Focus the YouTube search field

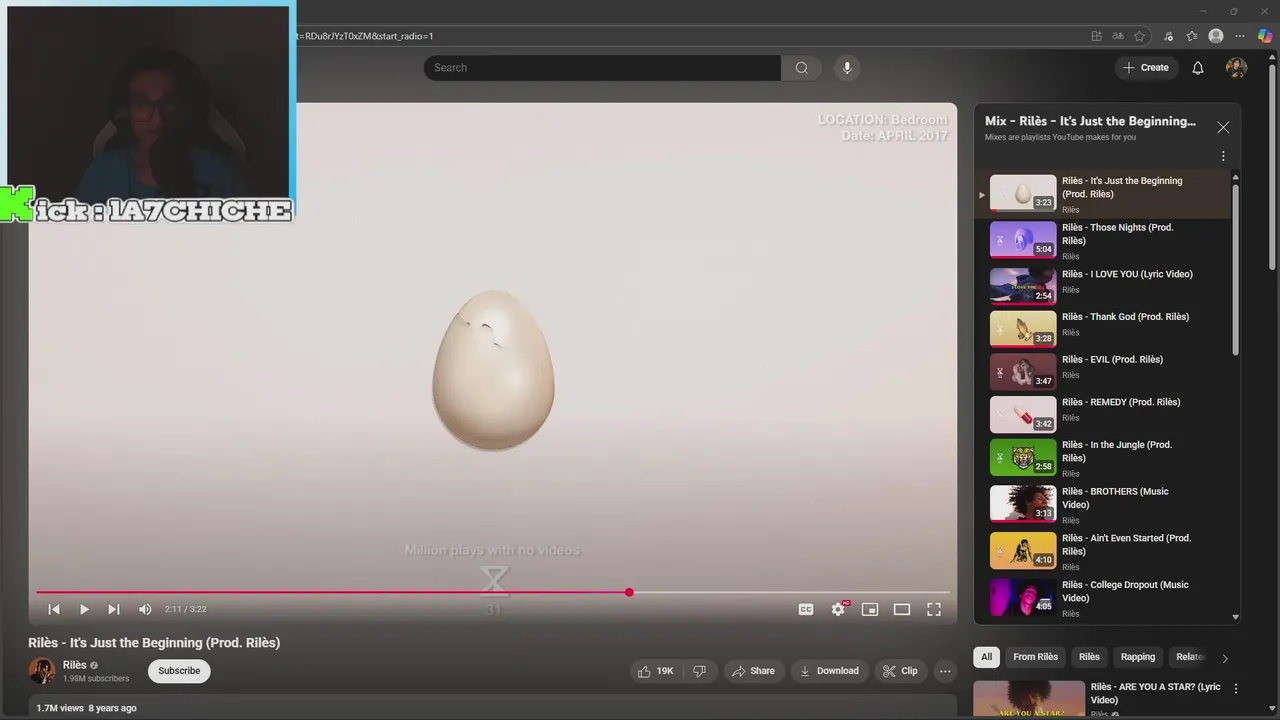point(602,68)
